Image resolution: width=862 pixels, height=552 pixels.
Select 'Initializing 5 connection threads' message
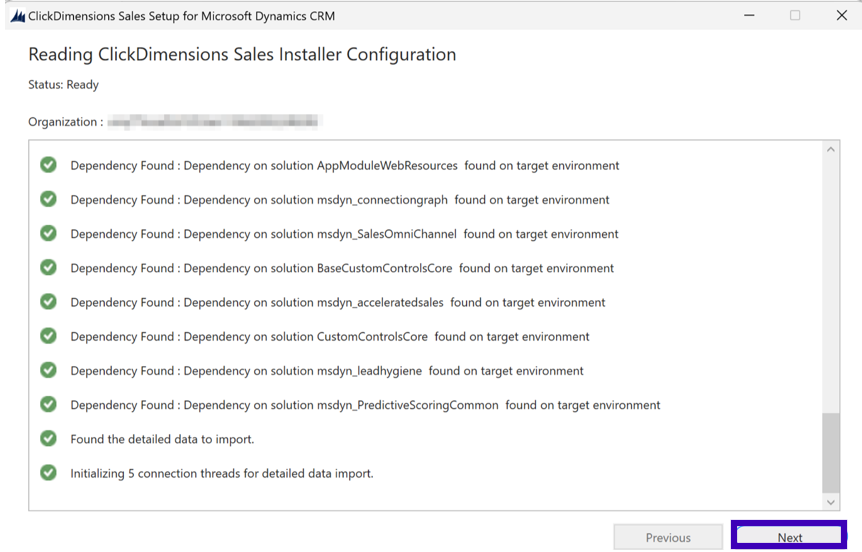(222, 473)
